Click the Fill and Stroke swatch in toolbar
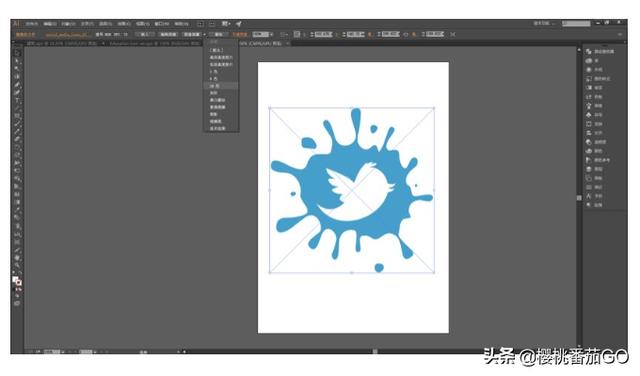This screenshot has height=376, width=640. point(17,281)
